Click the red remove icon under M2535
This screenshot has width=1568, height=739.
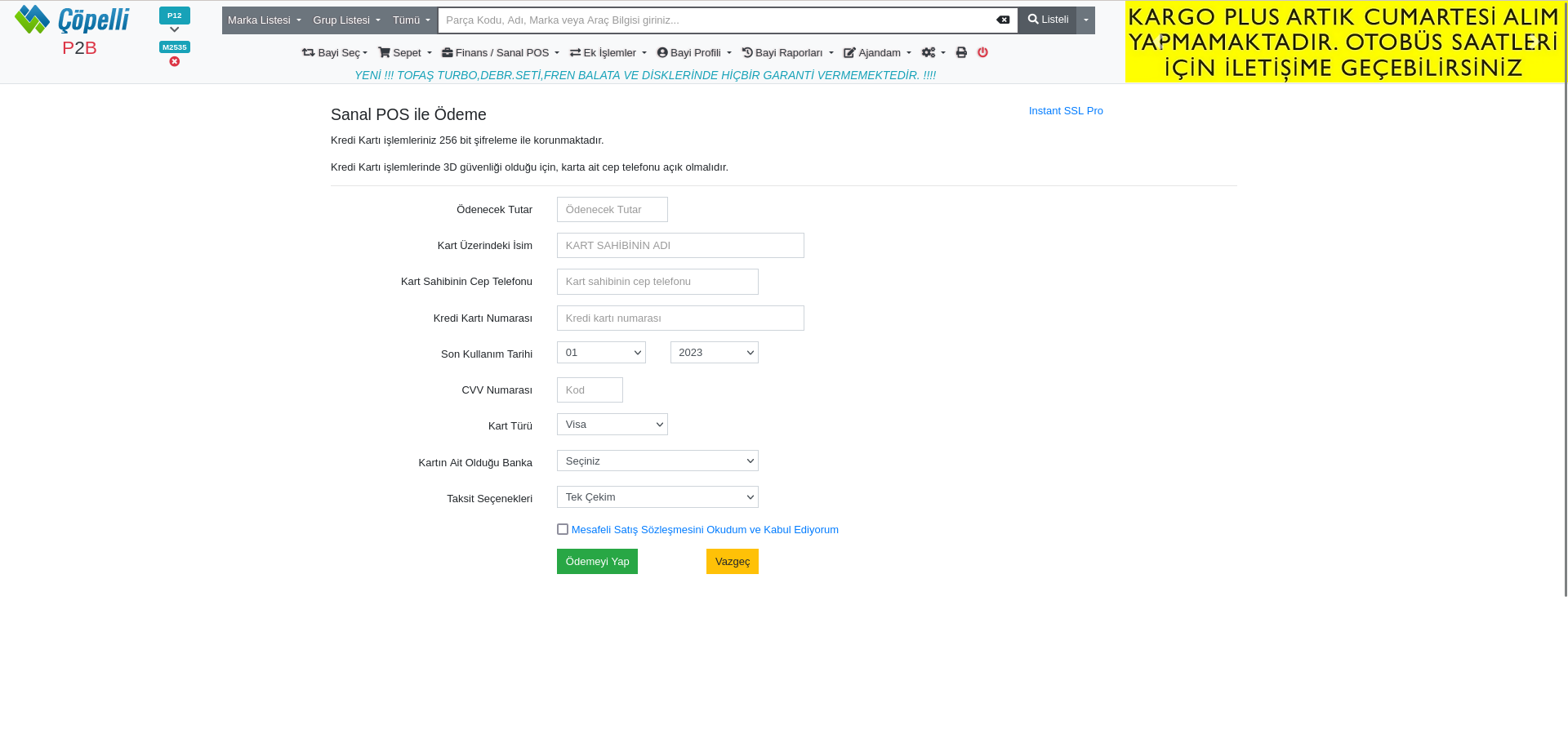point(175,62)
